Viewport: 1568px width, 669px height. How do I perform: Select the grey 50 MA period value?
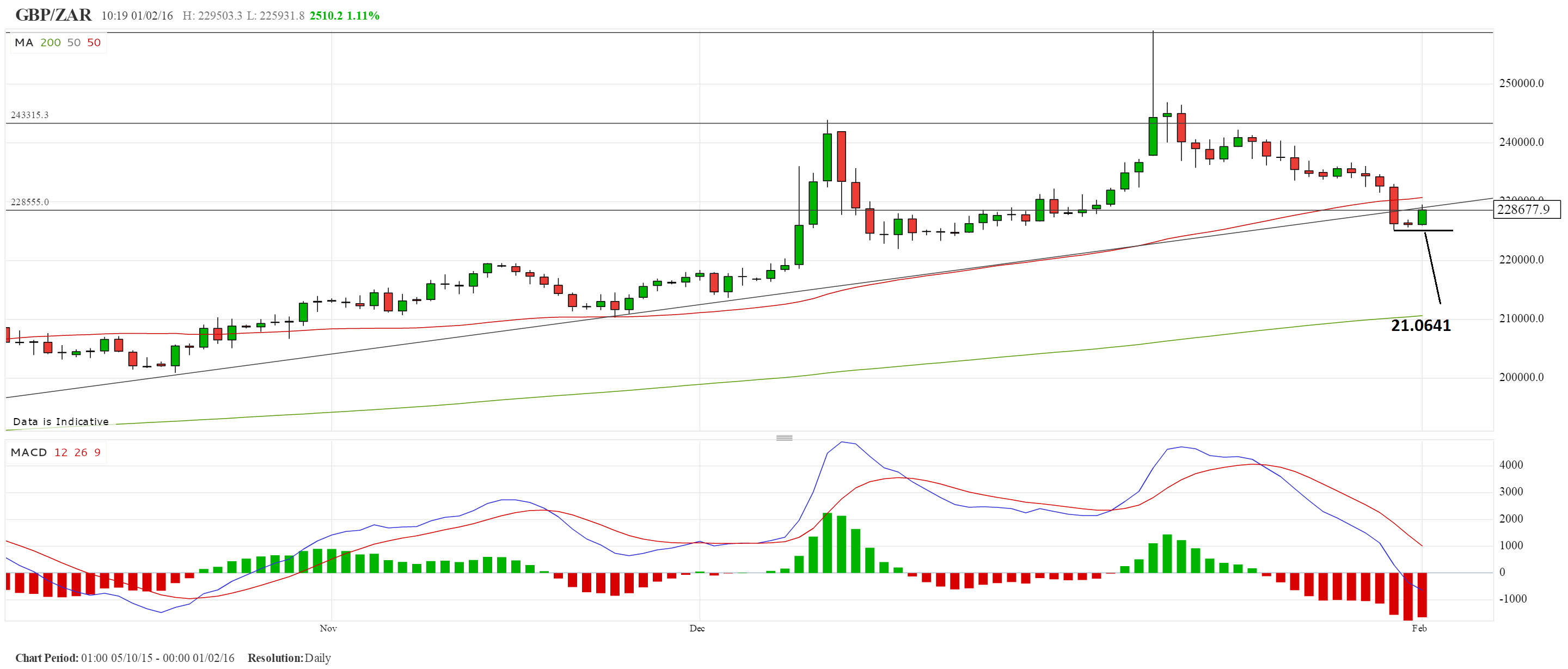(x=73, y=42)
